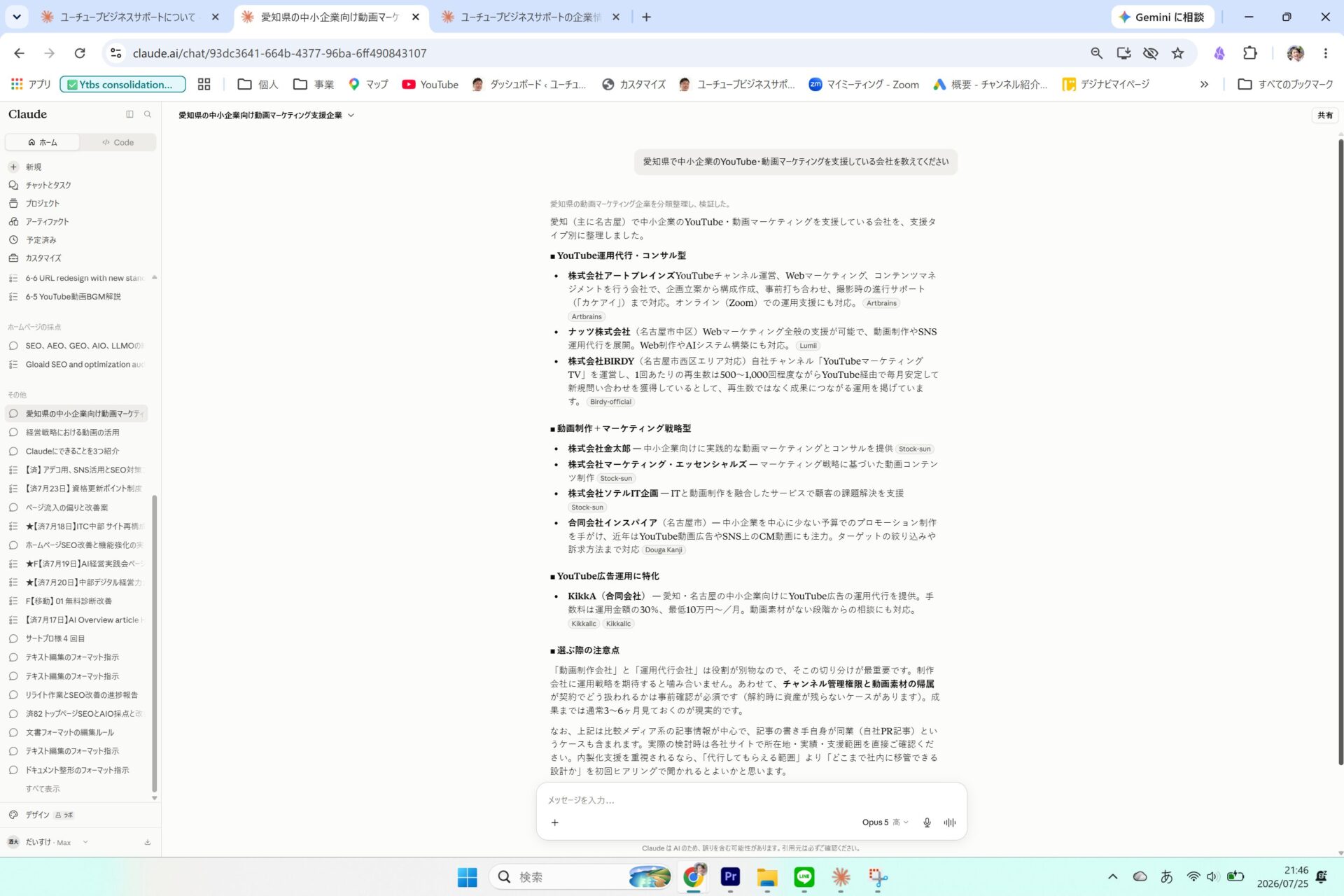Click the plus attach button in message box
This screenshot has height=896, width=1344.
[554, 822]
